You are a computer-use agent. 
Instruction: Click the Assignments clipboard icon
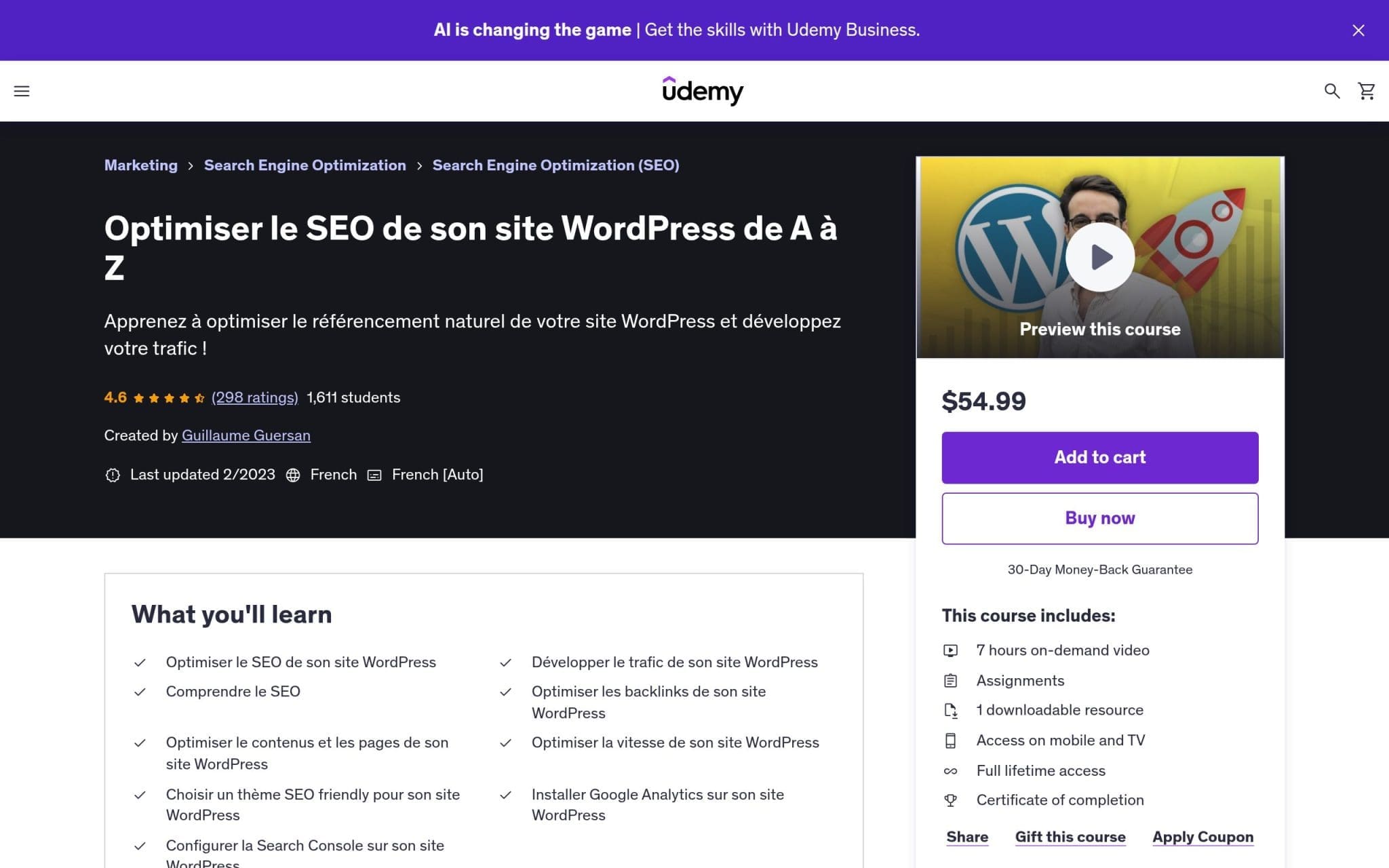(x=952, y=680)
